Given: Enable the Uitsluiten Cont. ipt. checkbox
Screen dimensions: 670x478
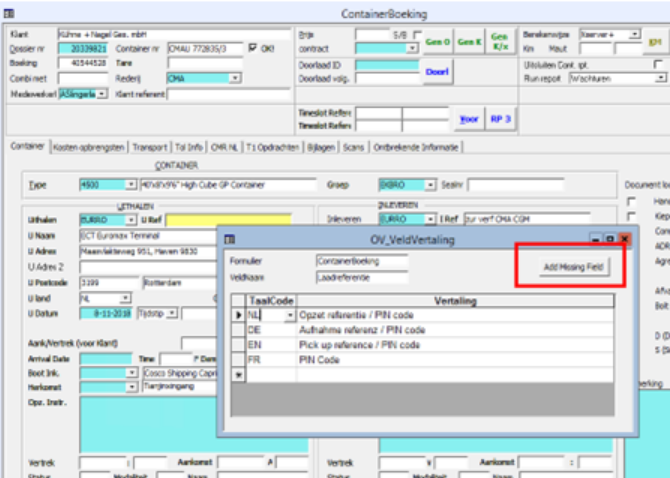Looking at the screenshot, I should coord(658,63).
